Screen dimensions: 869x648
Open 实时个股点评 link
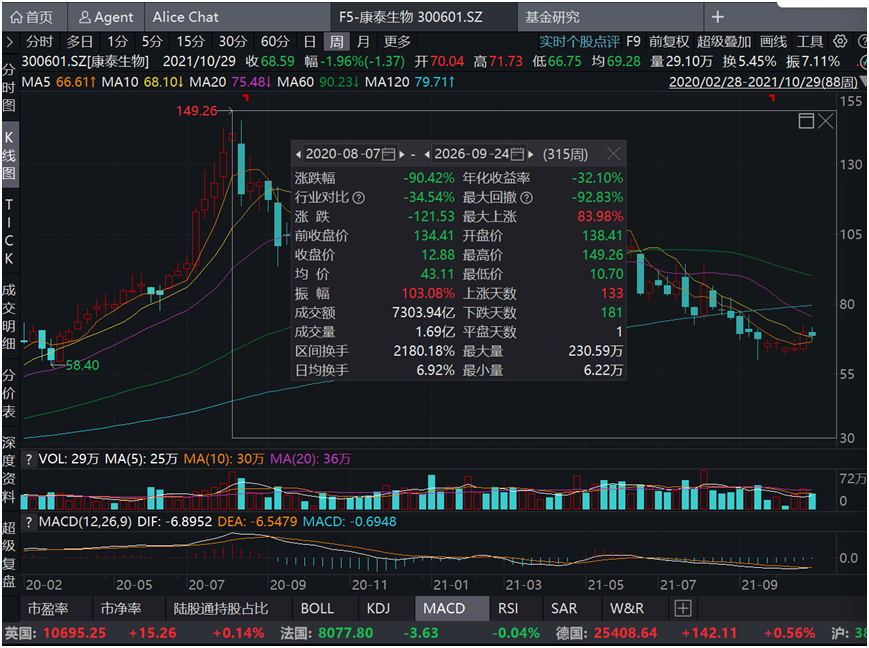[579, 42]
